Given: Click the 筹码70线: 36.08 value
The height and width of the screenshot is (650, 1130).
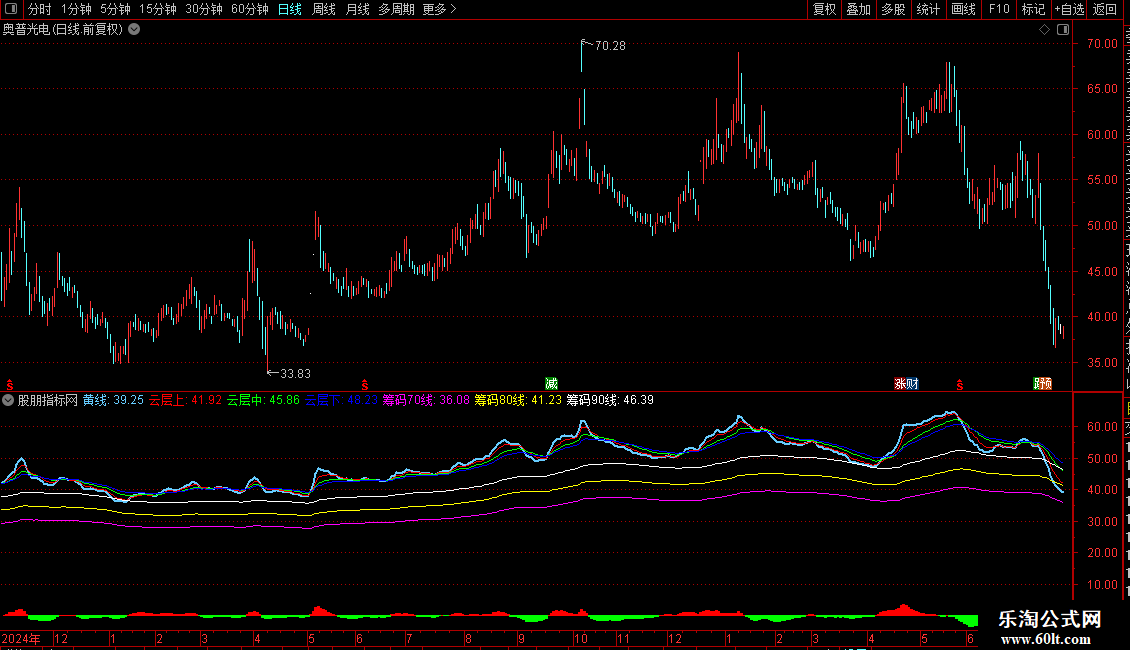Looking at the screenshot, I should click(x=426, y=400).
